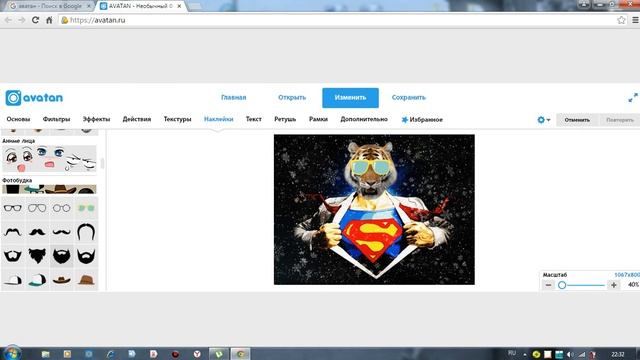Viewport: 640px width, 360px height.
Task: Click the Повторить redo button
Action: 620,120
